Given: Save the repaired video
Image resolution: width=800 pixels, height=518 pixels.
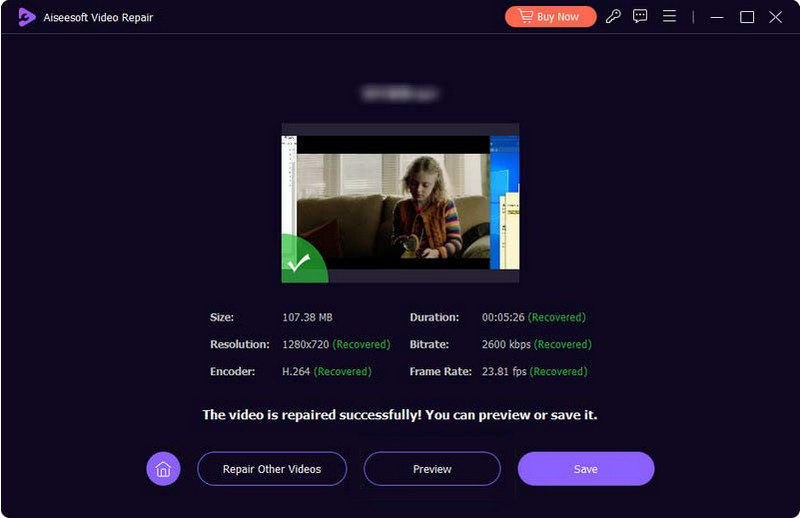Looking at the screenshot, I should (x=586, y=469).
